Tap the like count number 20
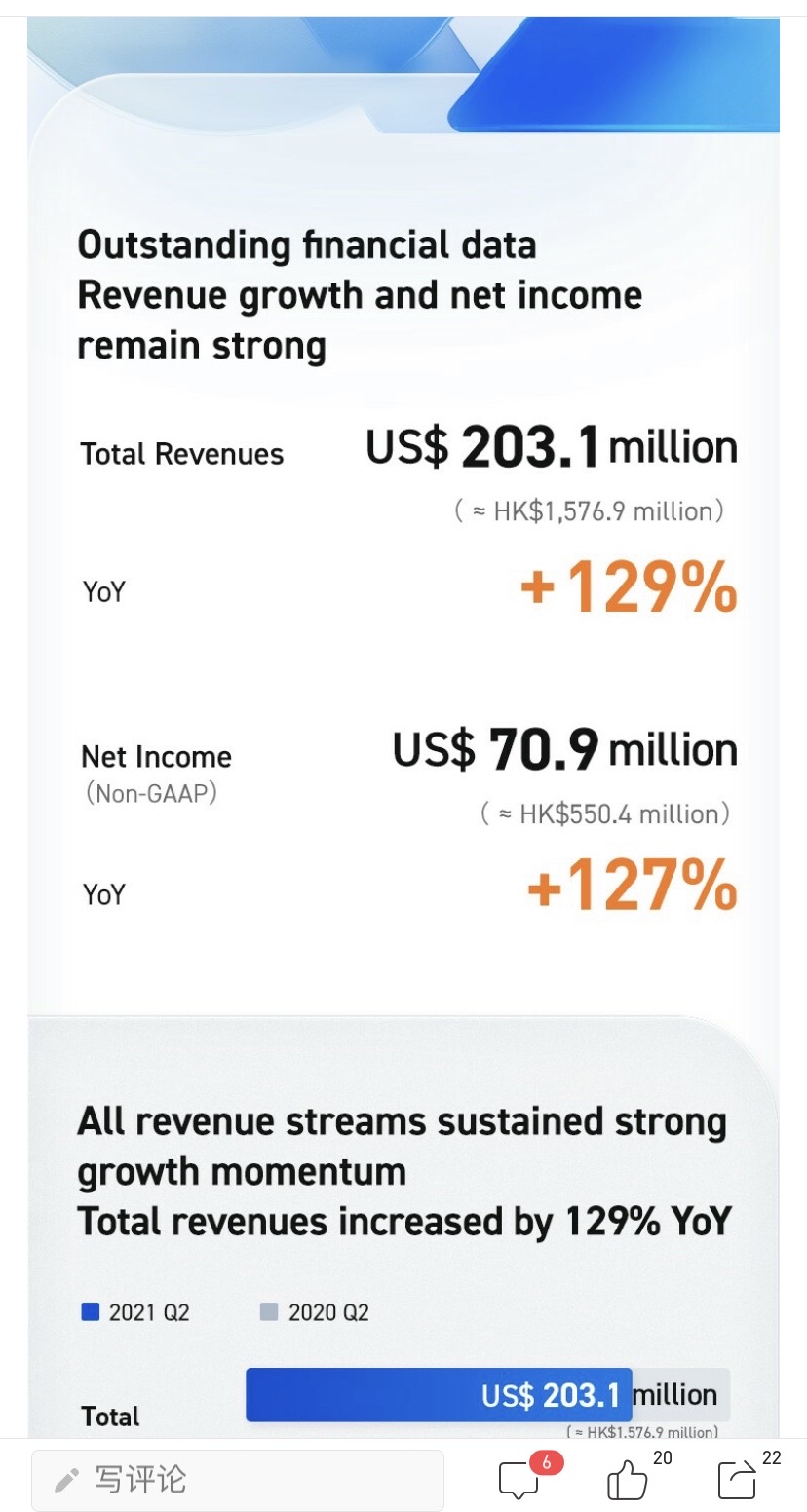Image resolution: width=807 pixels, height=1512 pixels. tap(663, 1457)
